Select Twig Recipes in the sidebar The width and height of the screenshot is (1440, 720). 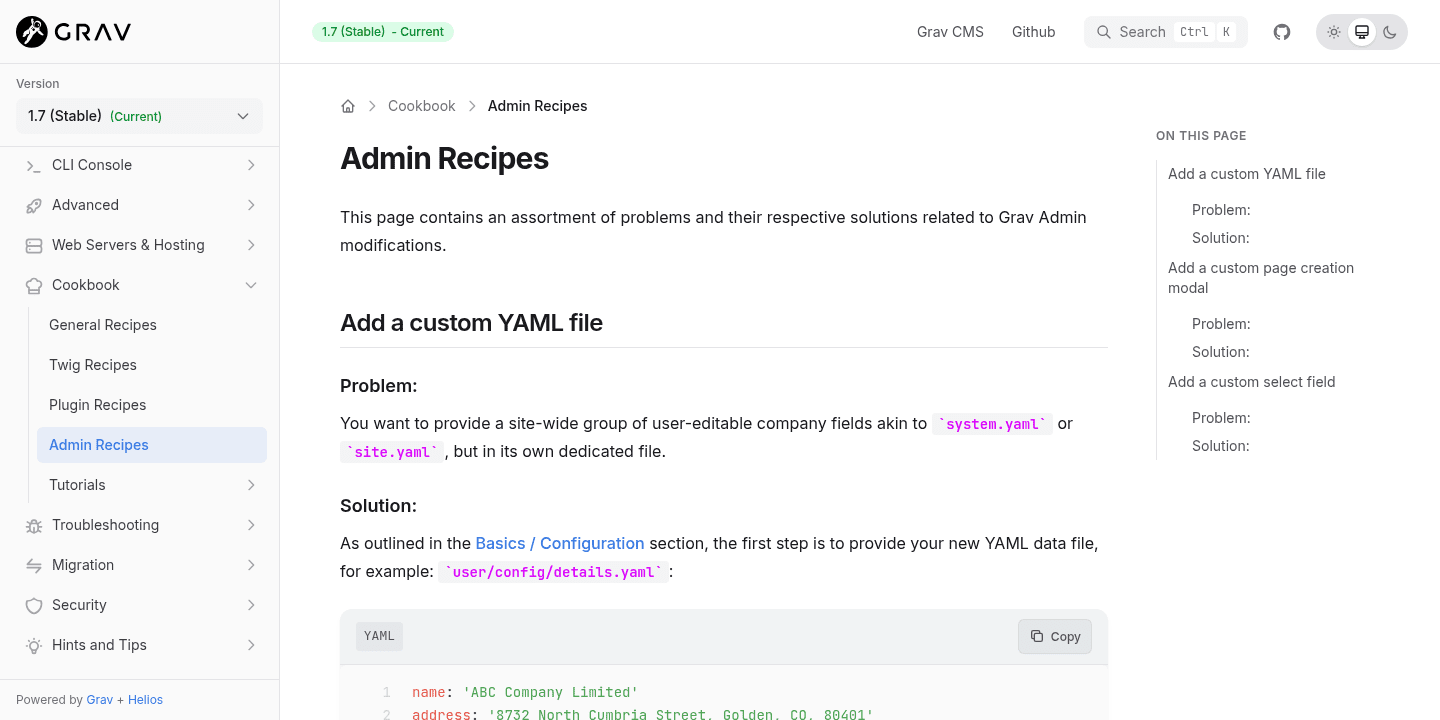click(92, 365)
